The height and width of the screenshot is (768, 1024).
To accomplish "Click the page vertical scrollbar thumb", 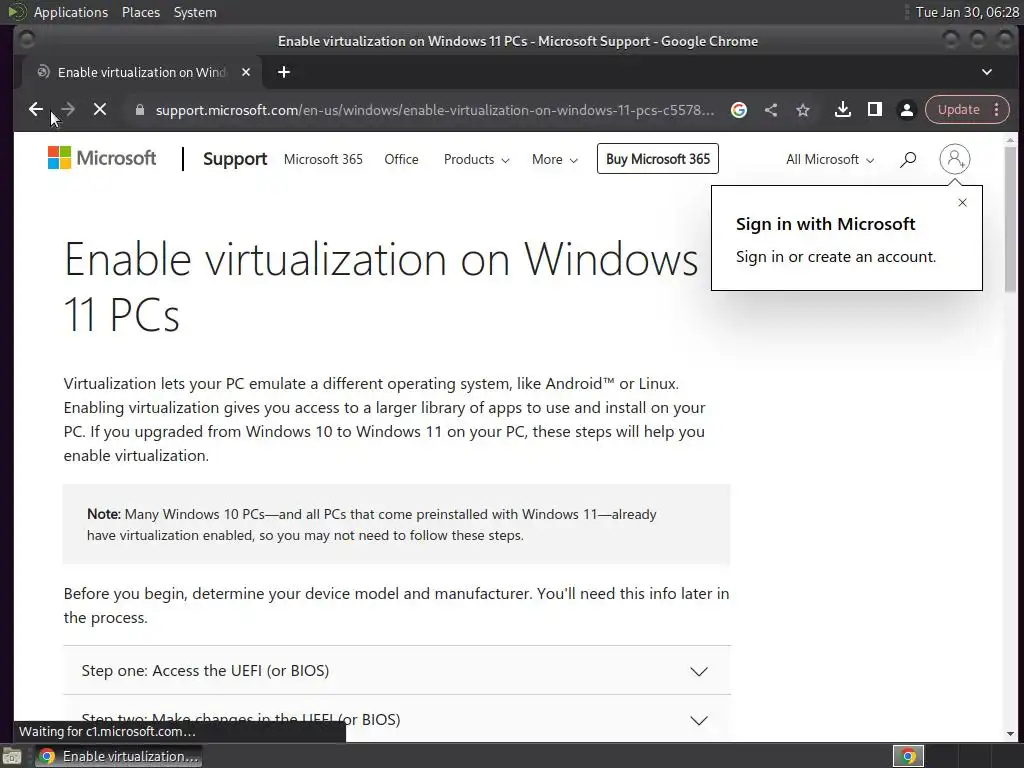I will click(x=1010, y=219).
